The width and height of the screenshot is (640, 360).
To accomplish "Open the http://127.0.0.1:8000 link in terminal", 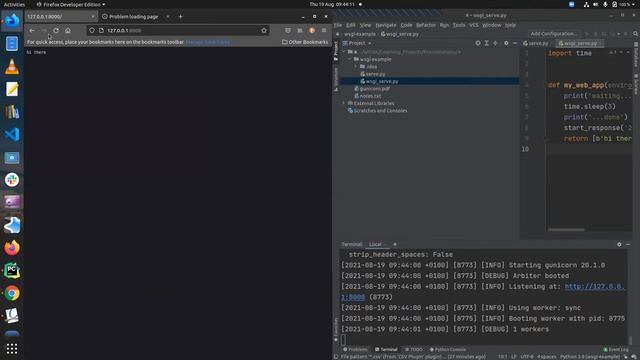I will [595, 287].
